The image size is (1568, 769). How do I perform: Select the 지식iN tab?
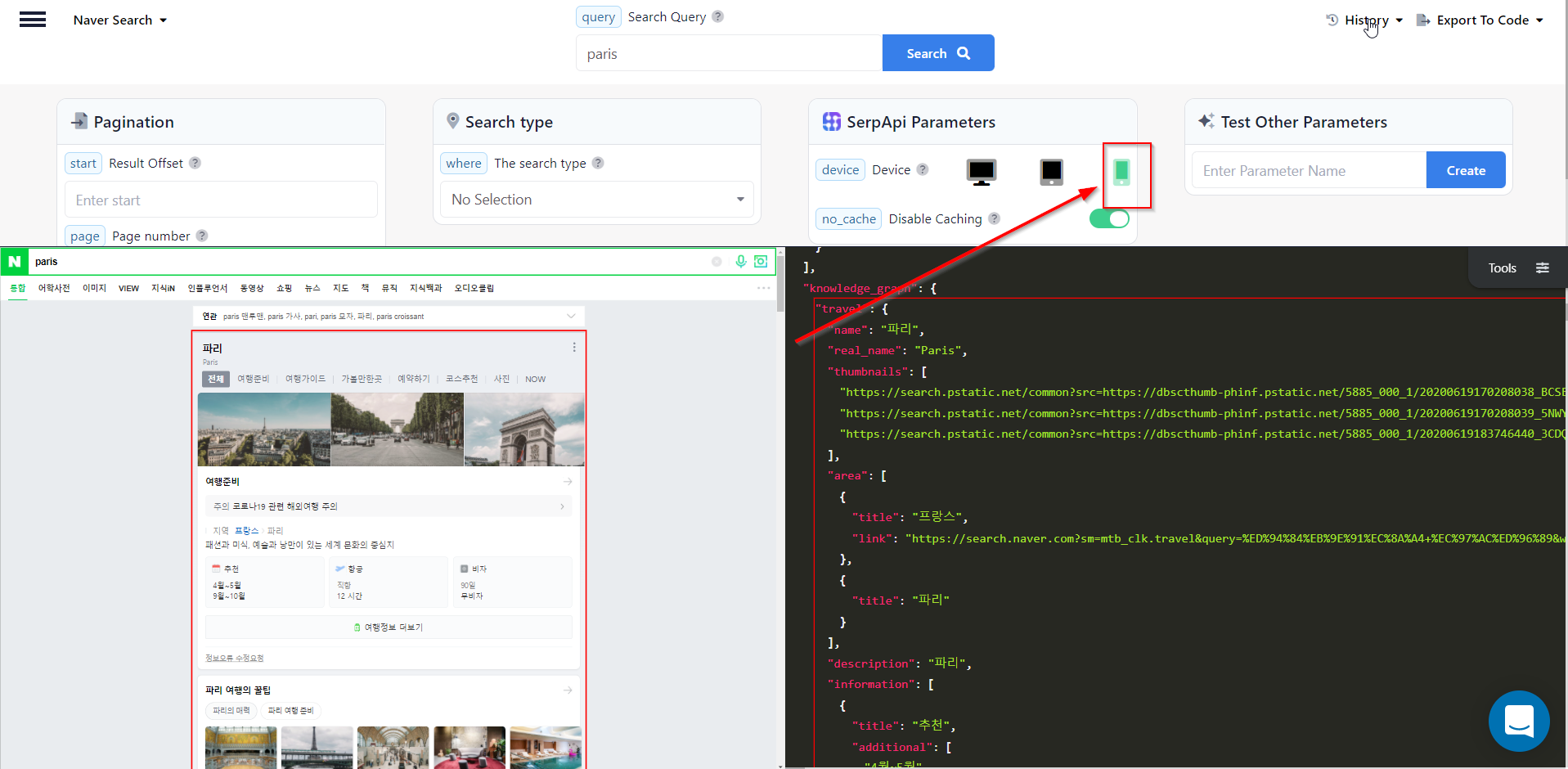[164, 288]
